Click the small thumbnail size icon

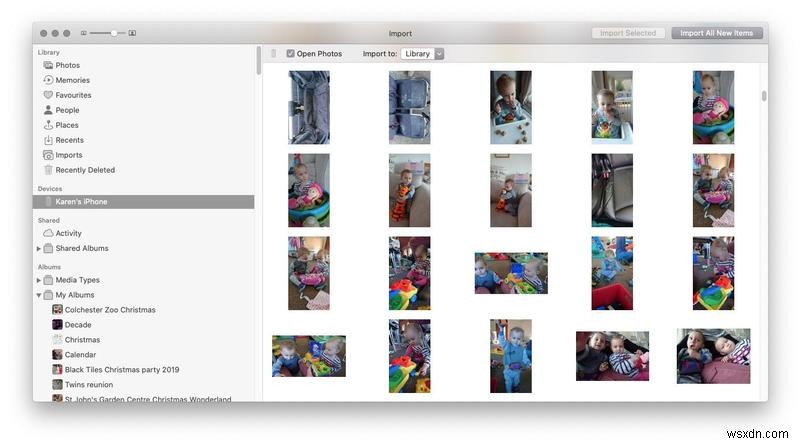pos(84,33)
